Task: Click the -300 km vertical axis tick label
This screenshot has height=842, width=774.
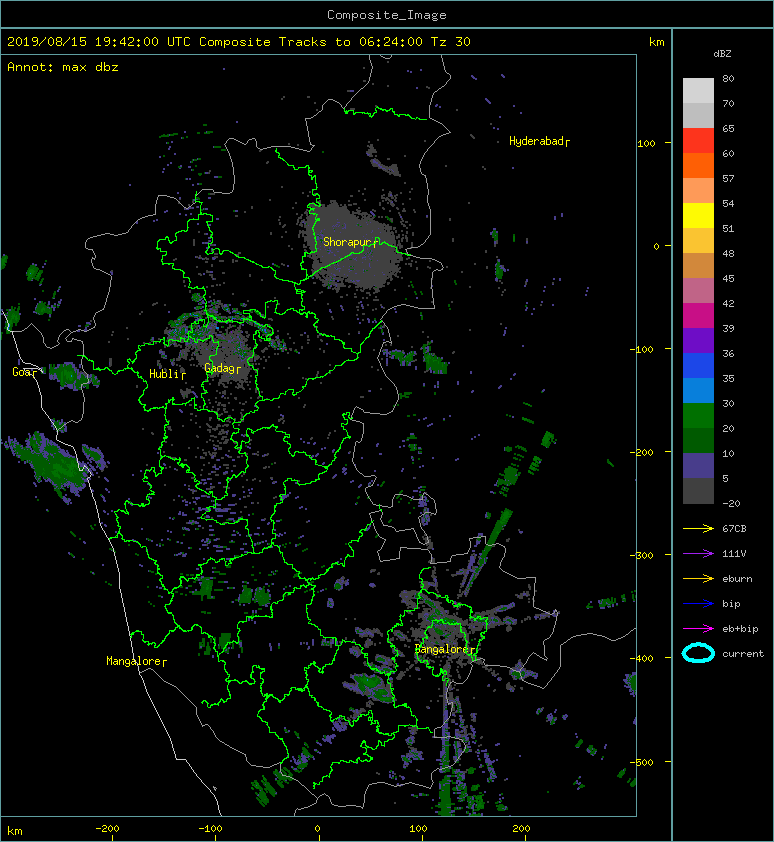Action: pos(641,555)
